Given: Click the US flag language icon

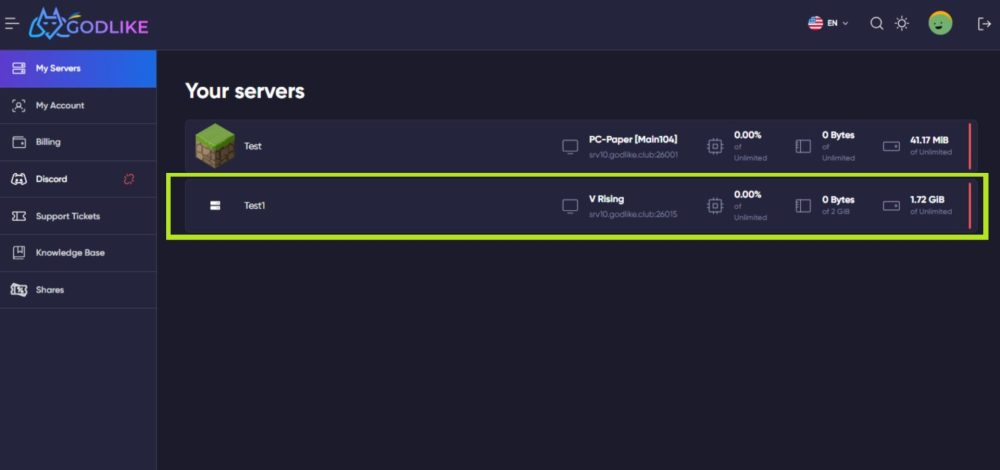Looking at the screenshot, I should [x=815, y=24].
